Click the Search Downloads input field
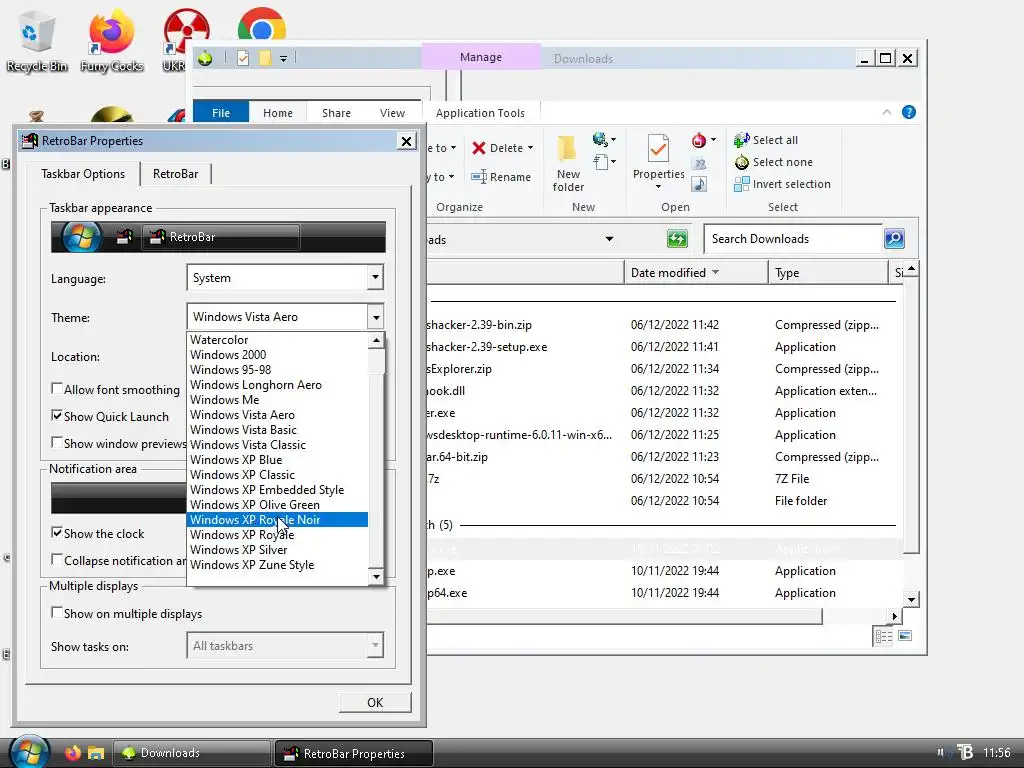 pos(793,239)
